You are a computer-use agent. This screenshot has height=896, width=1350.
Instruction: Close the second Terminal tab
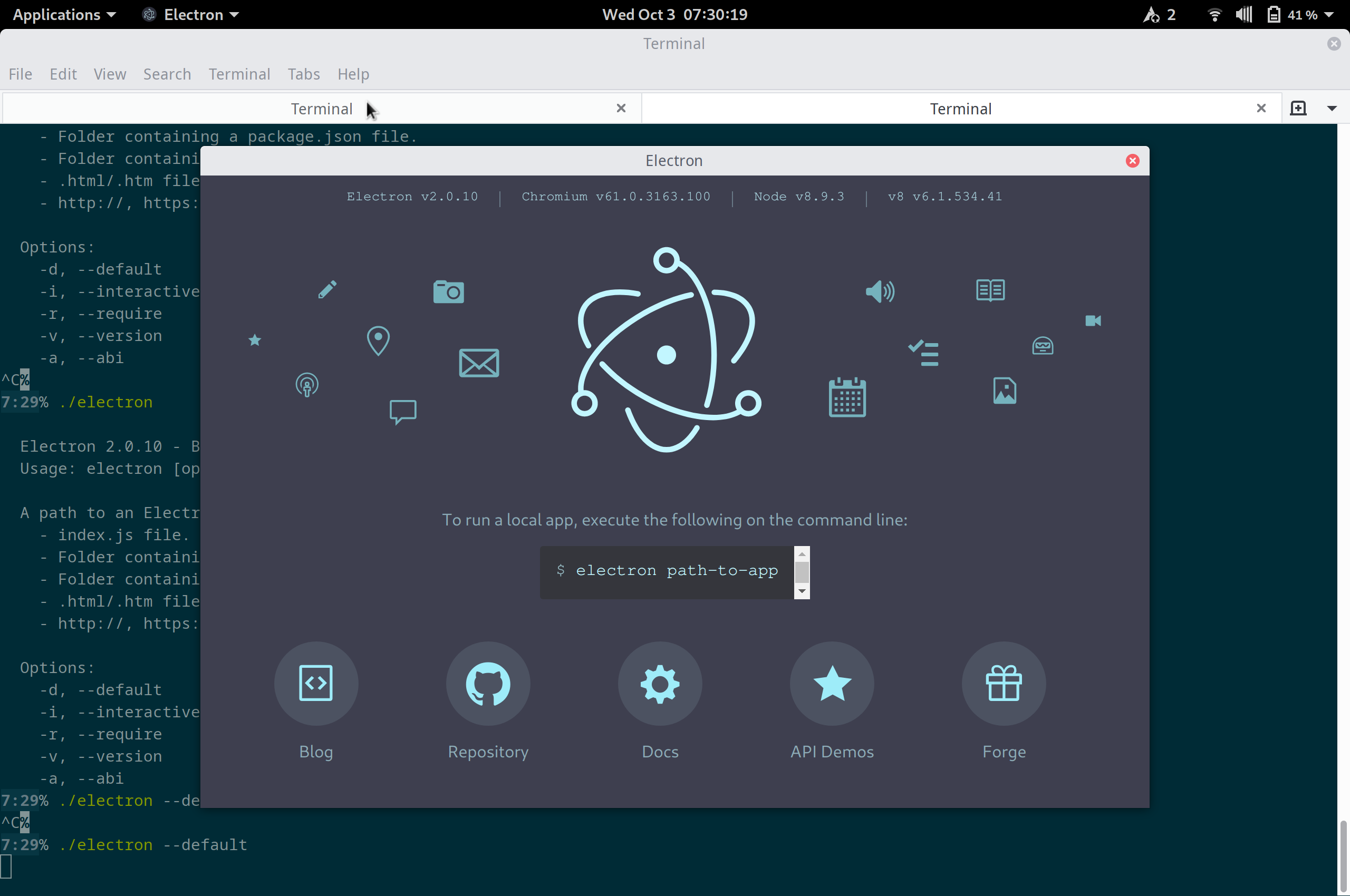(1261, 108)
